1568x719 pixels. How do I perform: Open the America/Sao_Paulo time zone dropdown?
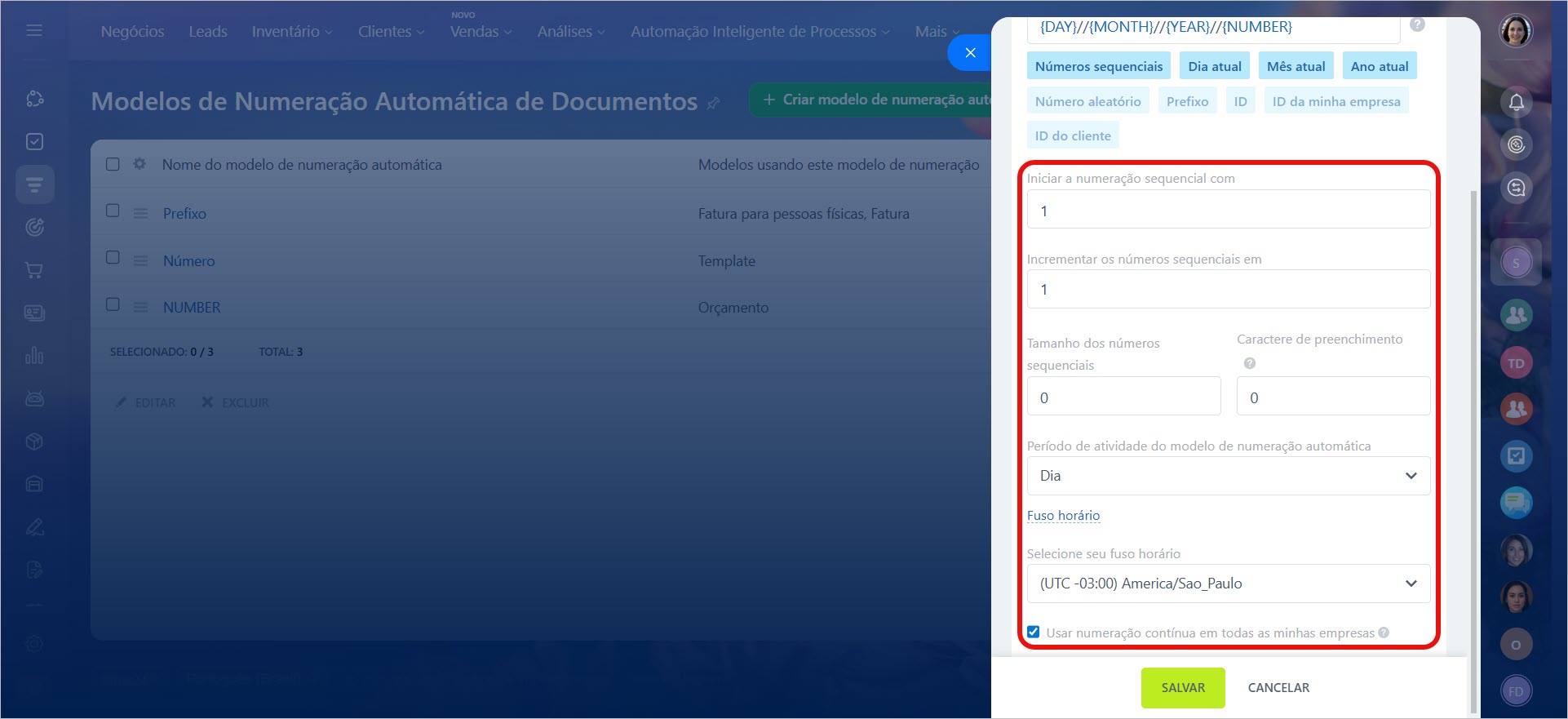coord(1228,584)
